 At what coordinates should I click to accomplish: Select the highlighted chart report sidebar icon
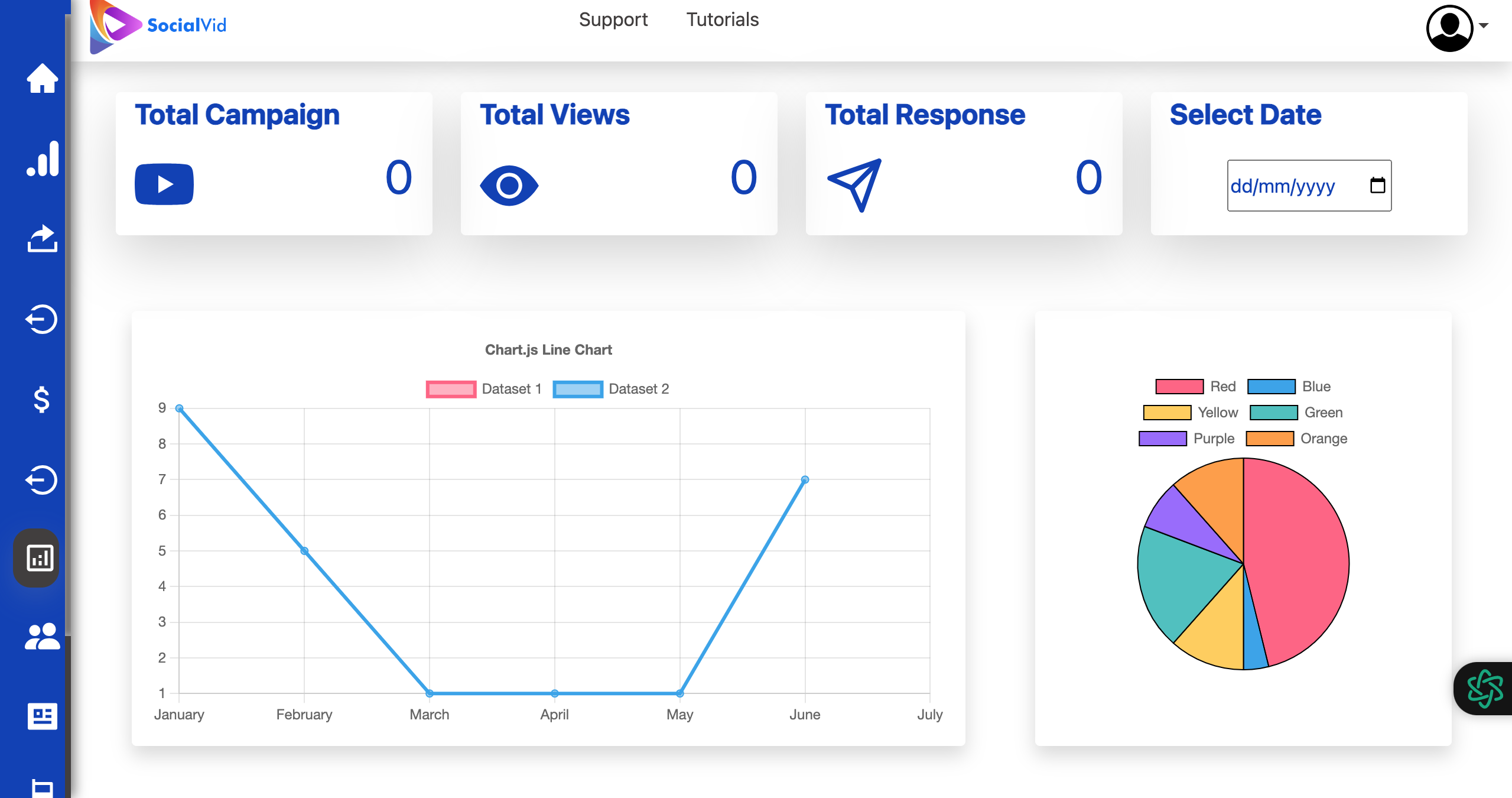[x=39, y=558]
